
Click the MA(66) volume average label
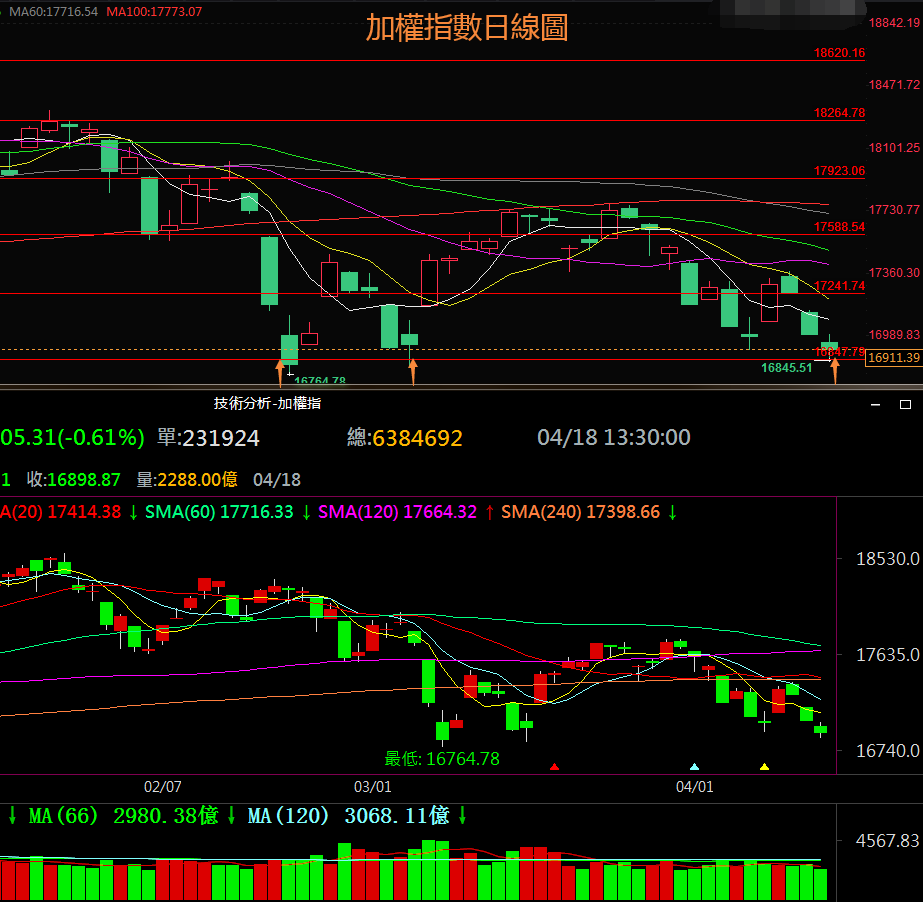(123, 816)
